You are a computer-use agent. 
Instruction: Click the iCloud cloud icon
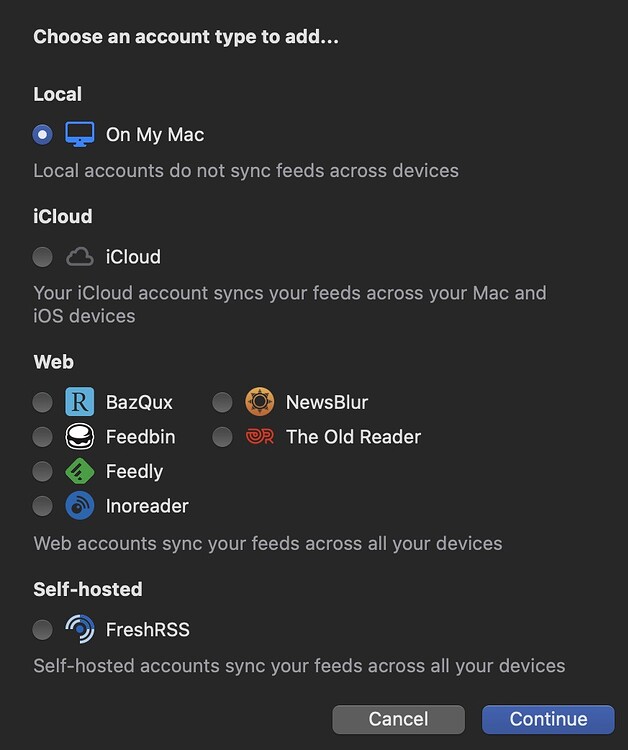pyautogui.click(x=79, y=257)
